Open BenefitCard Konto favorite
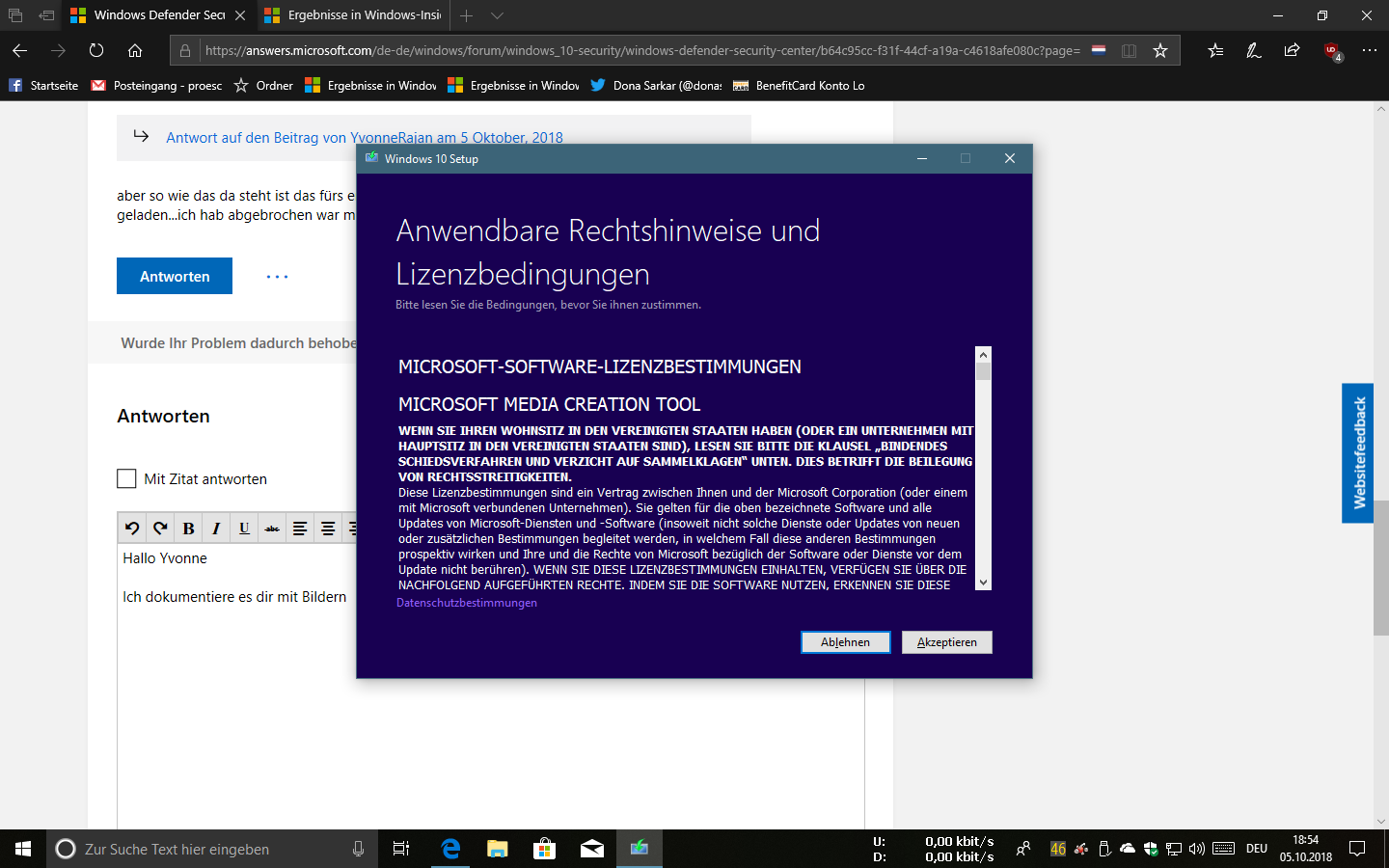Viewport: 1389px width, 868px height. pos(799,85)
